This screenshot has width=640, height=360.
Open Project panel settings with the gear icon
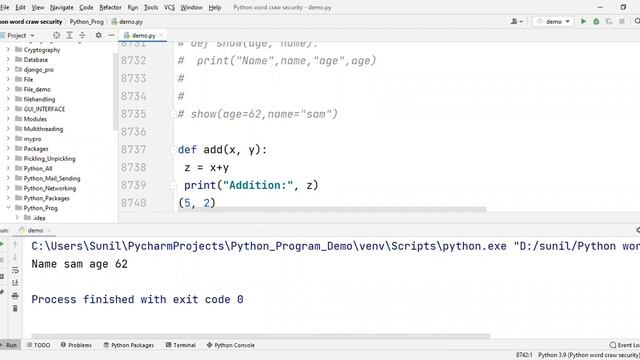click(x=98, y=36)
